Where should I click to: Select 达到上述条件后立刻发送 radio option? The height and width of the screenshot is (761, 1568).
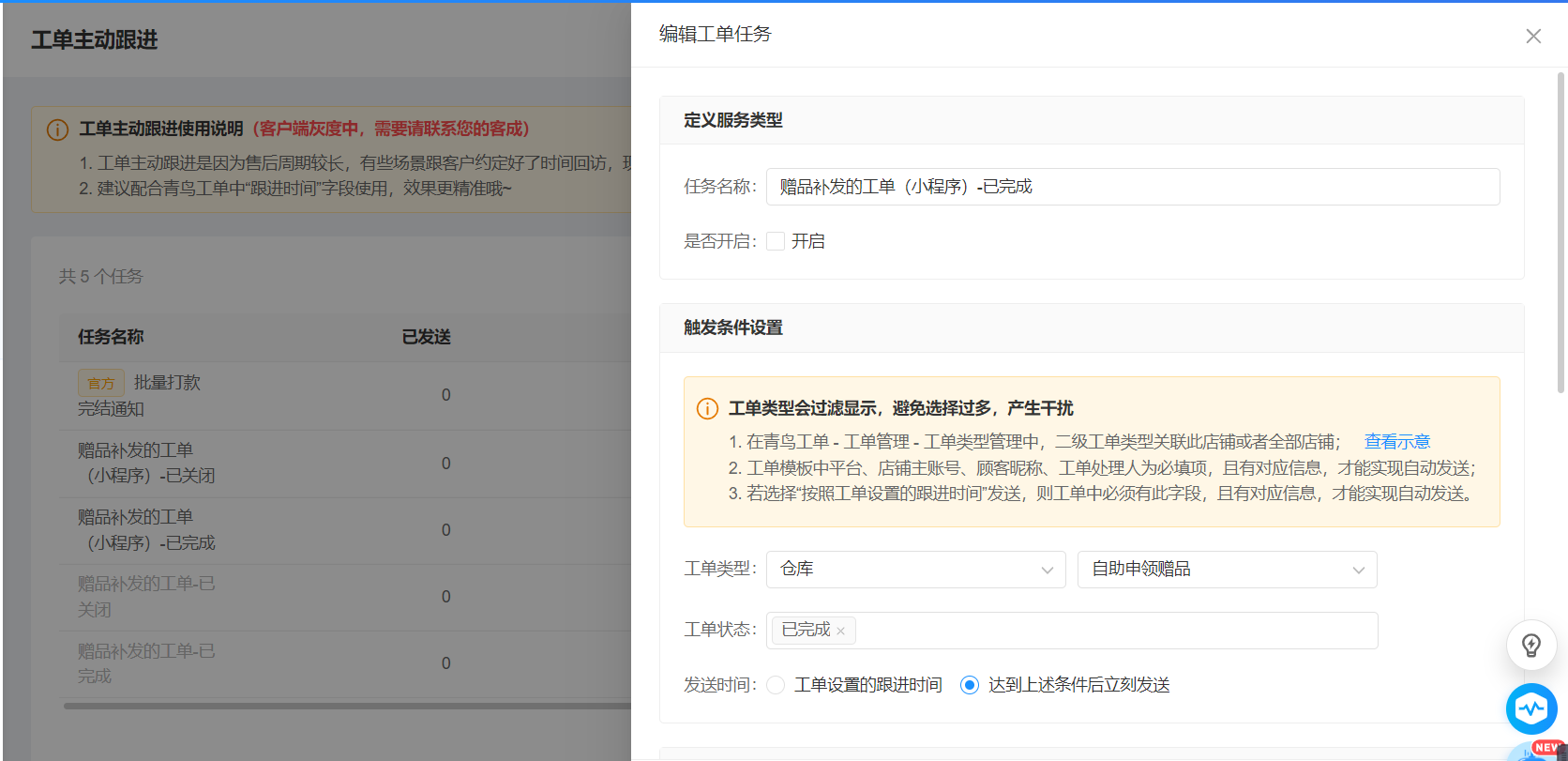pos(970,685)
